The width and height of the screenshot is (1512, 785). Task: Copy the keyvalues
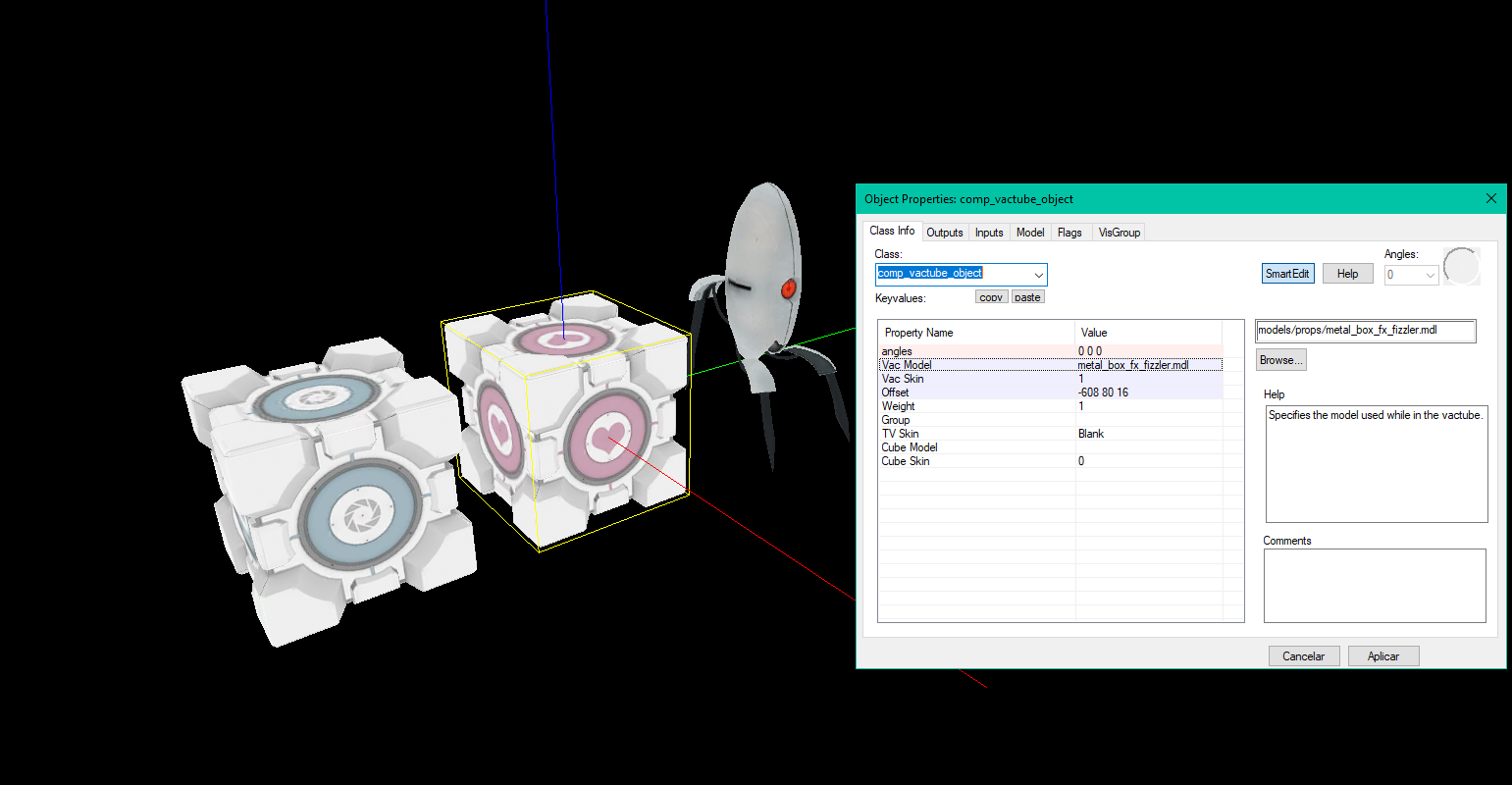tap(991, 297)
